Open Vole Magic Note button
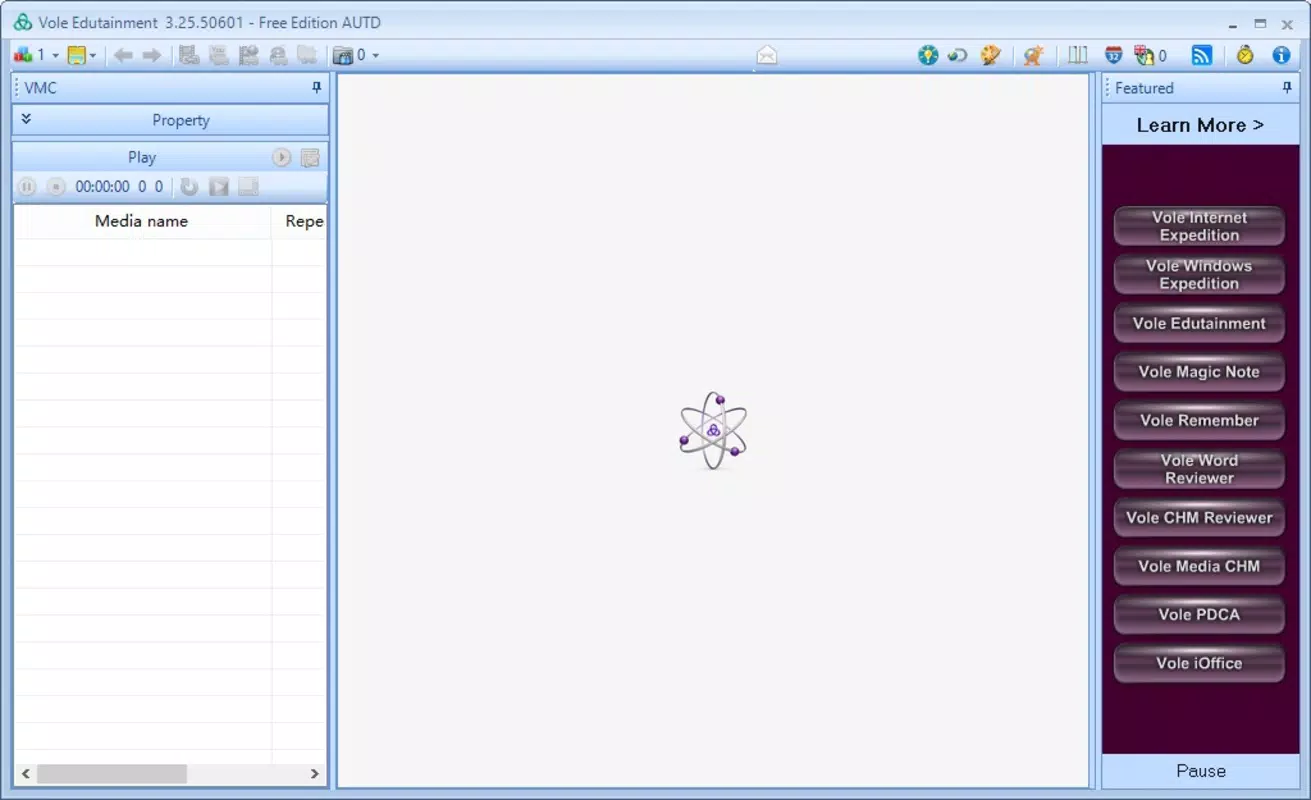1311x800 pixels. (x=1199, y=372)
